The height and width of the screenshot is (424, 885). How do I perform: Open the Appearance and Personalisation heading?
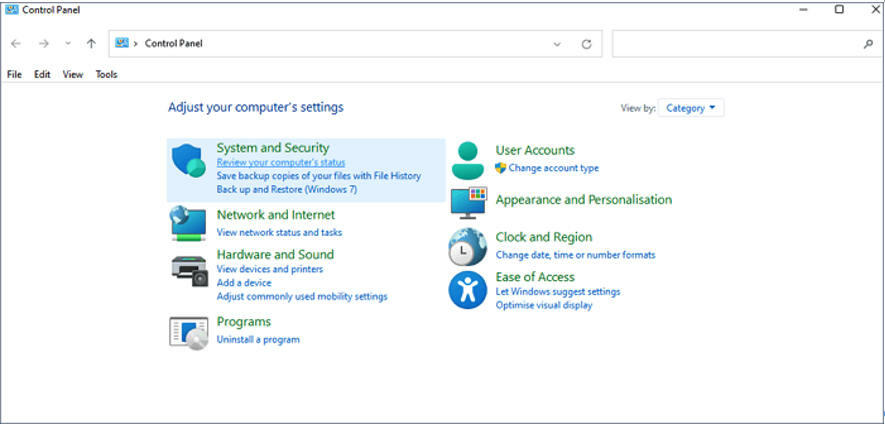click(584, 200)
